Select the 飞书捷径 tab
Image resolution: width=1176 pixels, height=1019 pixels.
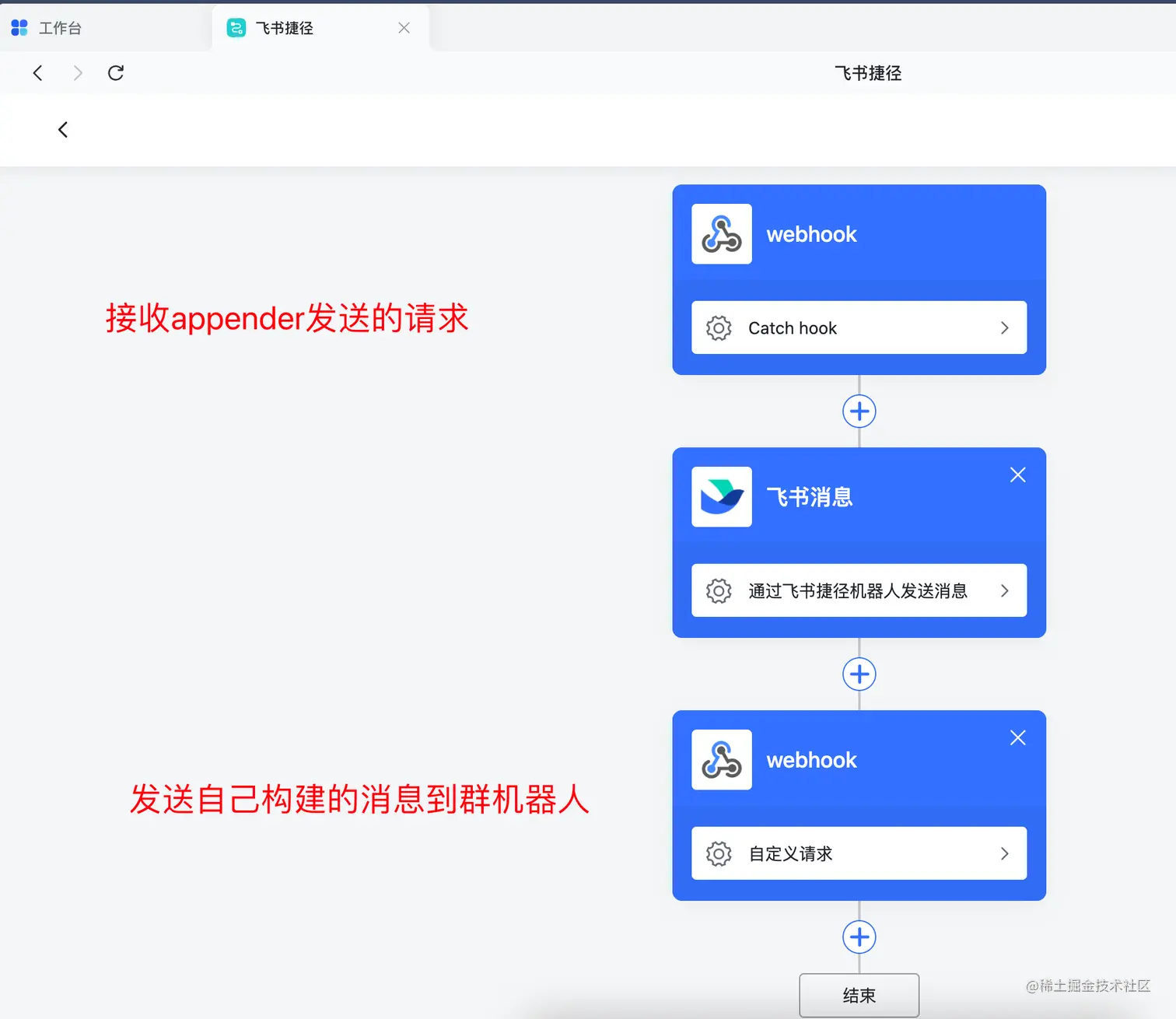320,28
